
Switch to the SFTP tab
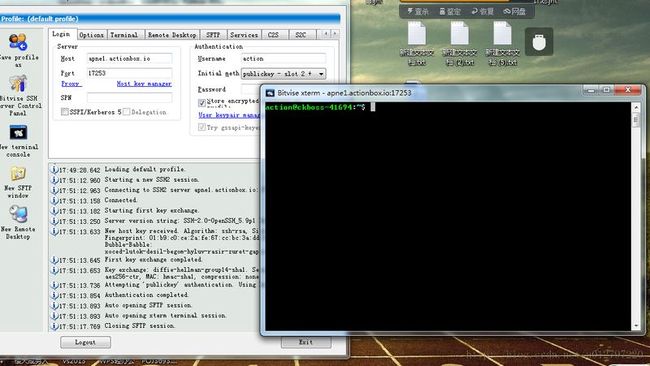tap(213, 35)
